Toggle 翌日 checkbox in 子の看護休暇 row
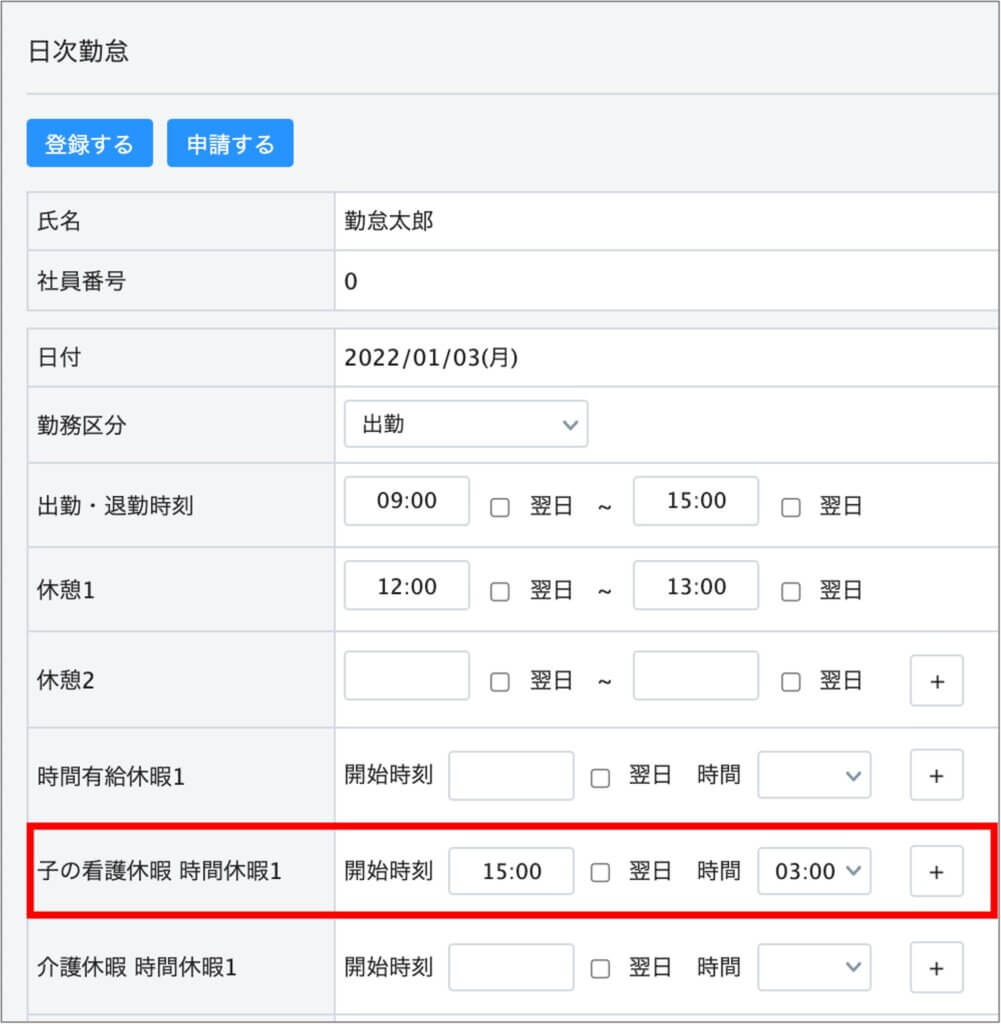 click(x=600, y=872)
